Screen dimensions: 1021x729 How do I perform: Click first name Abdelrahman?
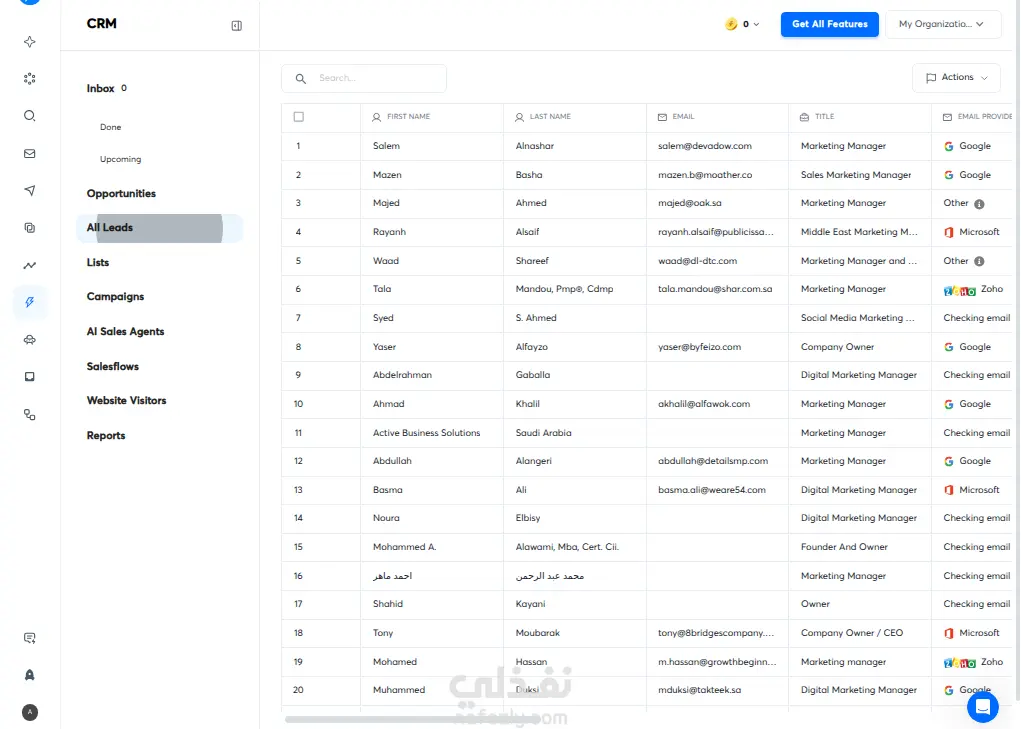tap(402, 375)
